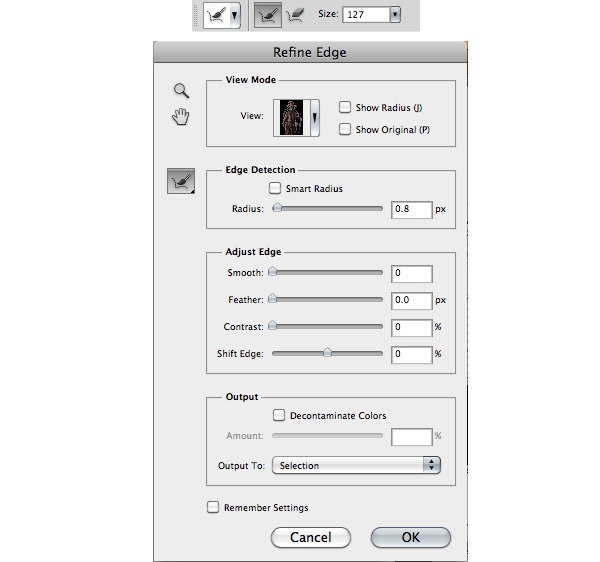The width and height of the screenshot is (600, 562).
Task: Click the Feather value field
Action: pyautogui.click(x=412, y=301)
